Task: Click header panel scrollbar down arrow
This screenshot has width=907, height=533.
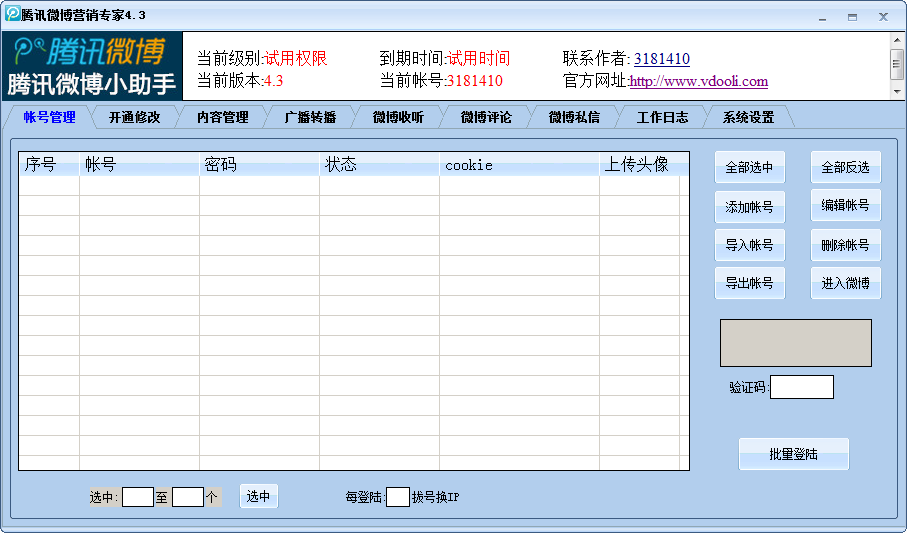Action: click(x=897, y=91)
